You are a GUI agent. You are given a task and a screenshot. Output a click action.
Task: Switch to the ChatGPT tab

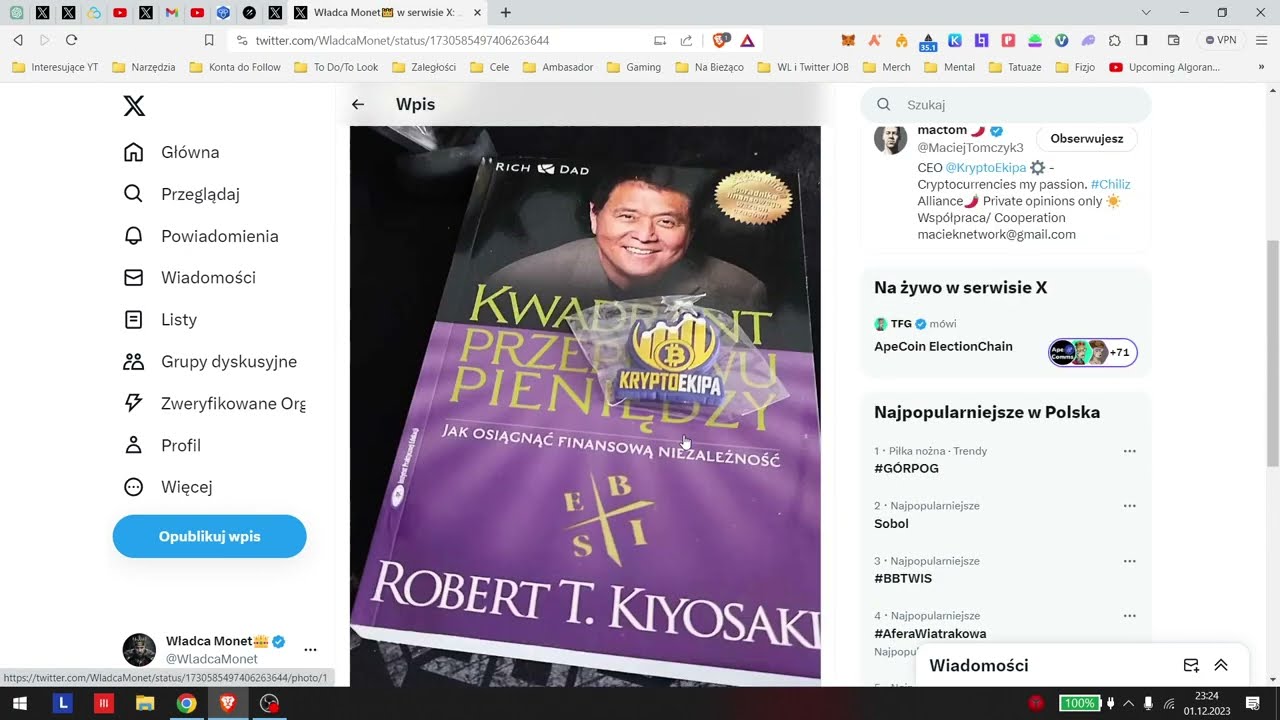[16, 13]
